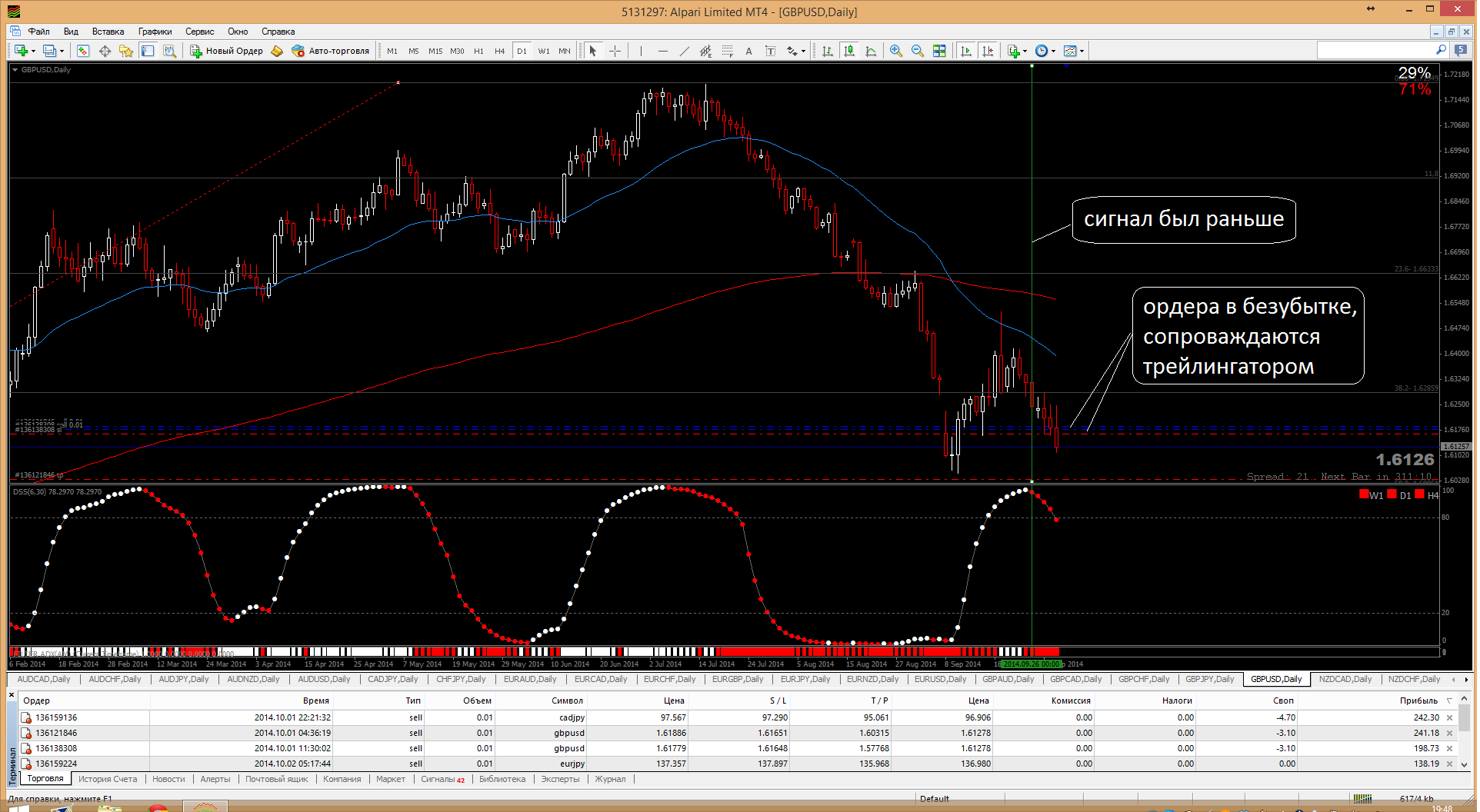Image resolution: width=1480 pixels, height=812 pixels.
Task: Expand the GBPUSD,Daily chart title triangle
Action: point(15,70)
